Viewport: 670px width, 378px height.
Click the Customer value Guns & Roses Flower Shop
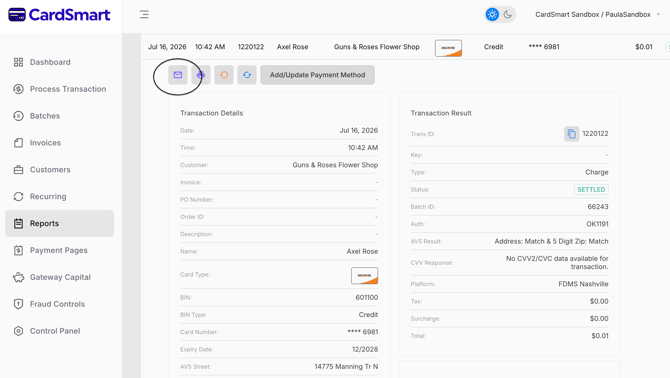tap(335, 165)
